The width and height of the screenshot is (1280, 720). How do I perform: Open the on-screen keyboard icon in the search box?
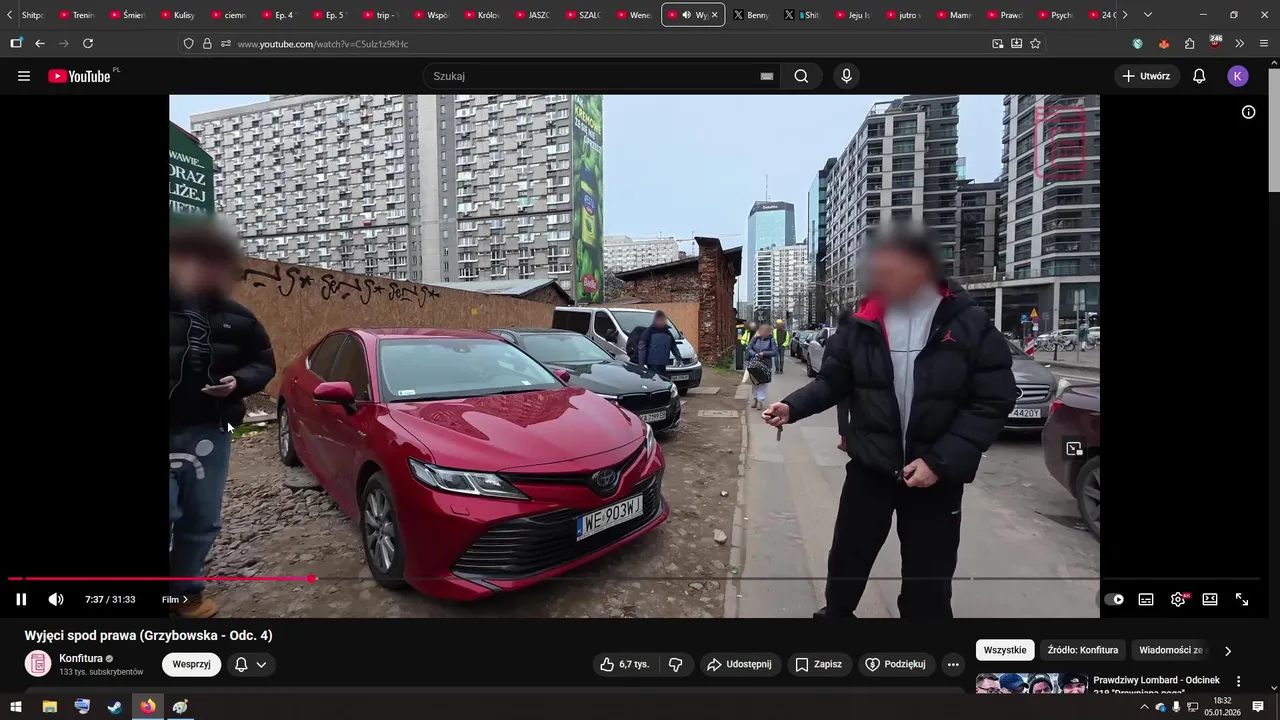[x=767, y=76]
